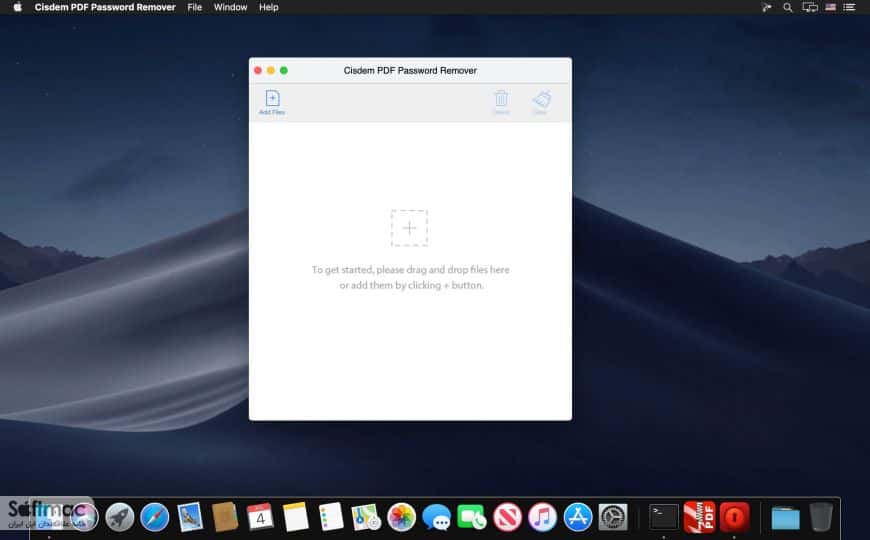Launch Safari from the Dock
This screenshot has height=540, width=870.
click(x=155, y=517)
